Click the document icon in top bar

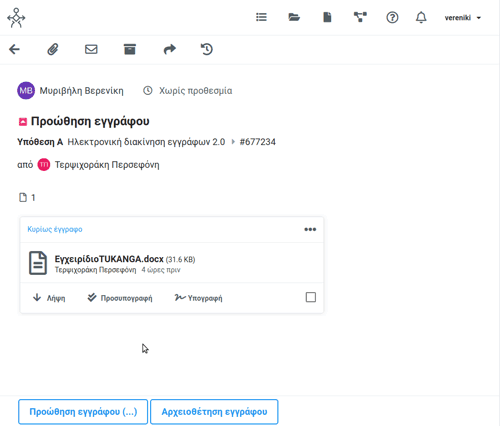327,17
